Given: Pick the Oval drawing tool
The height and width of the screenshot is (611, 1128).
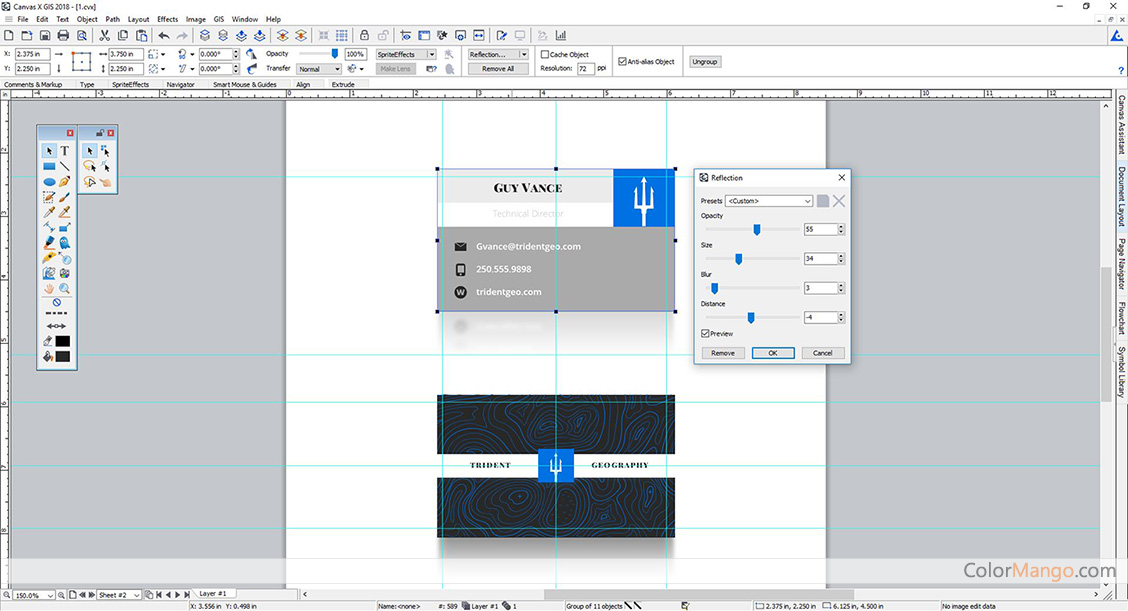Looking at the screenshot, I should click(49, 182).
